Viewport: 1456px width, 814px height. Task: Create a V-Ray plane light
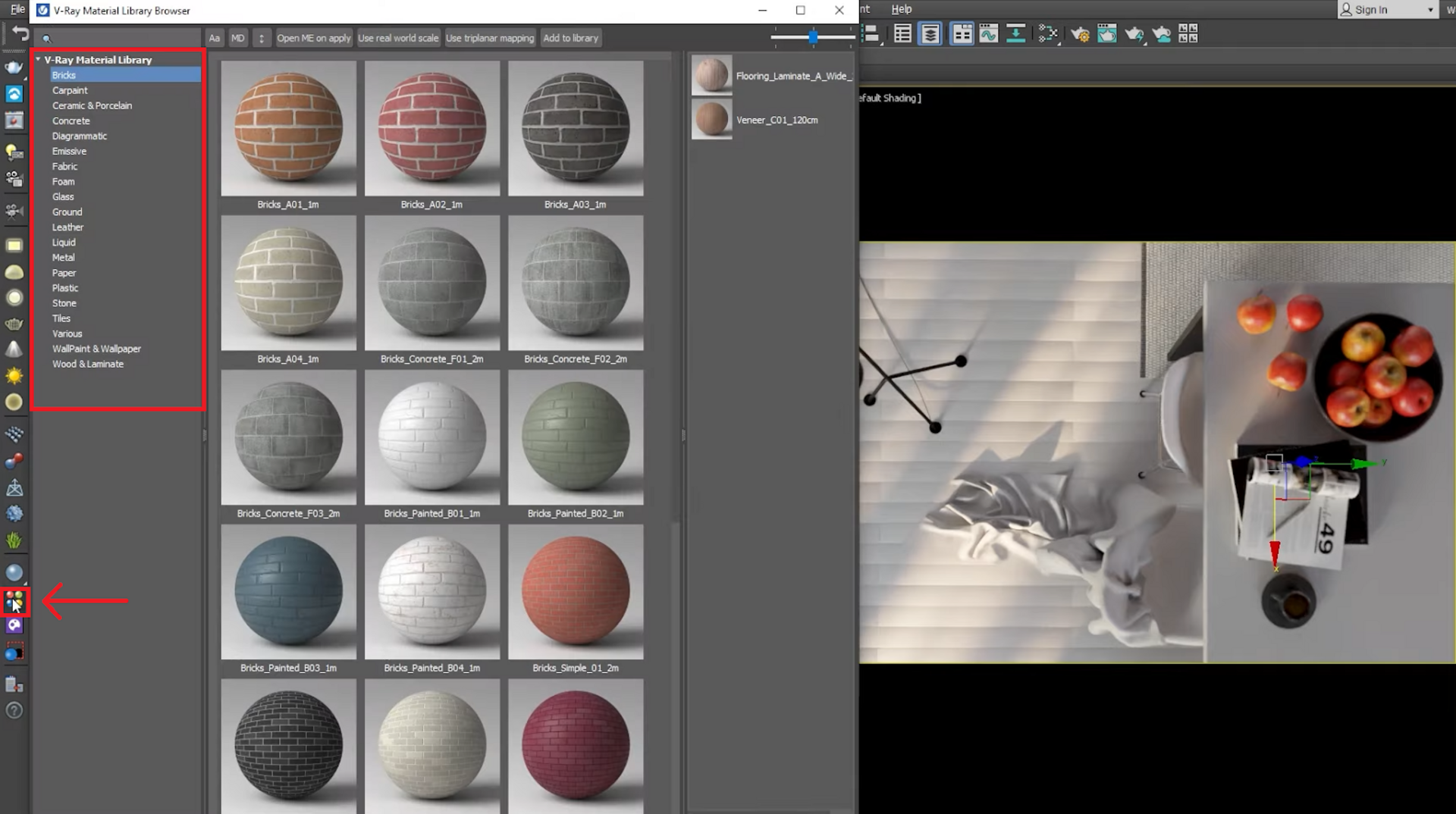(14, 246)
